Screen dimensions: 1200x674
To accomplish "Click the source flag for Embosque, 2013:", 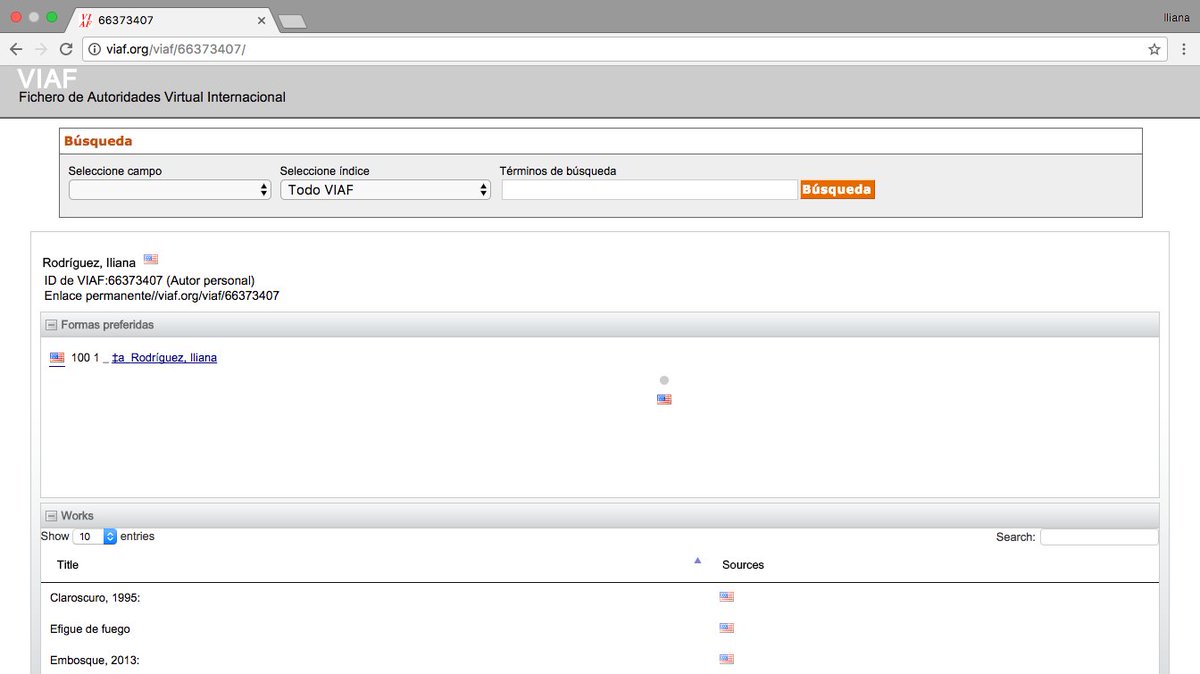I will click(727, 659).
